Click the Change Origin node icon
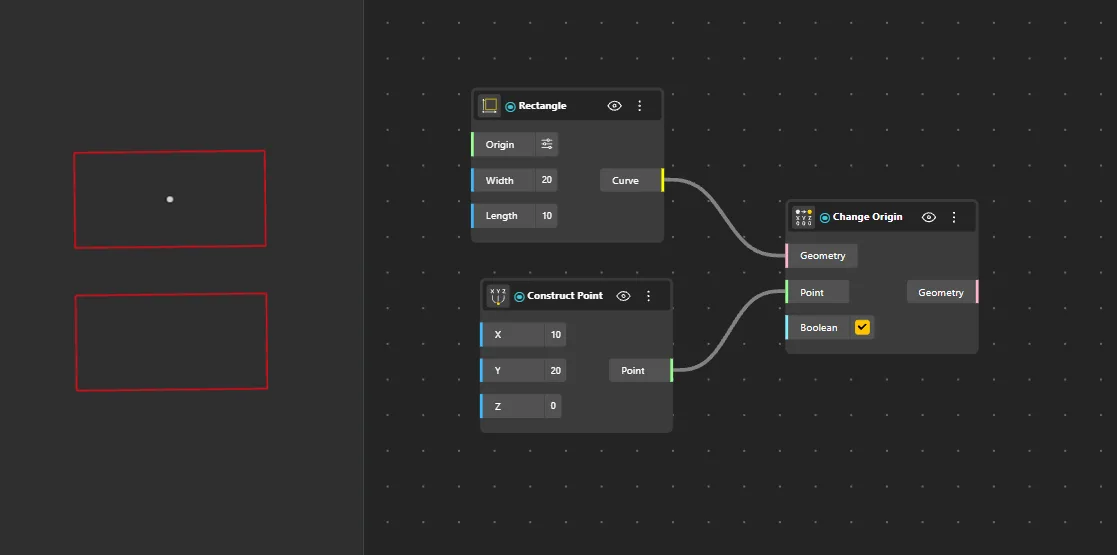1117x555 pixels. 804,217
